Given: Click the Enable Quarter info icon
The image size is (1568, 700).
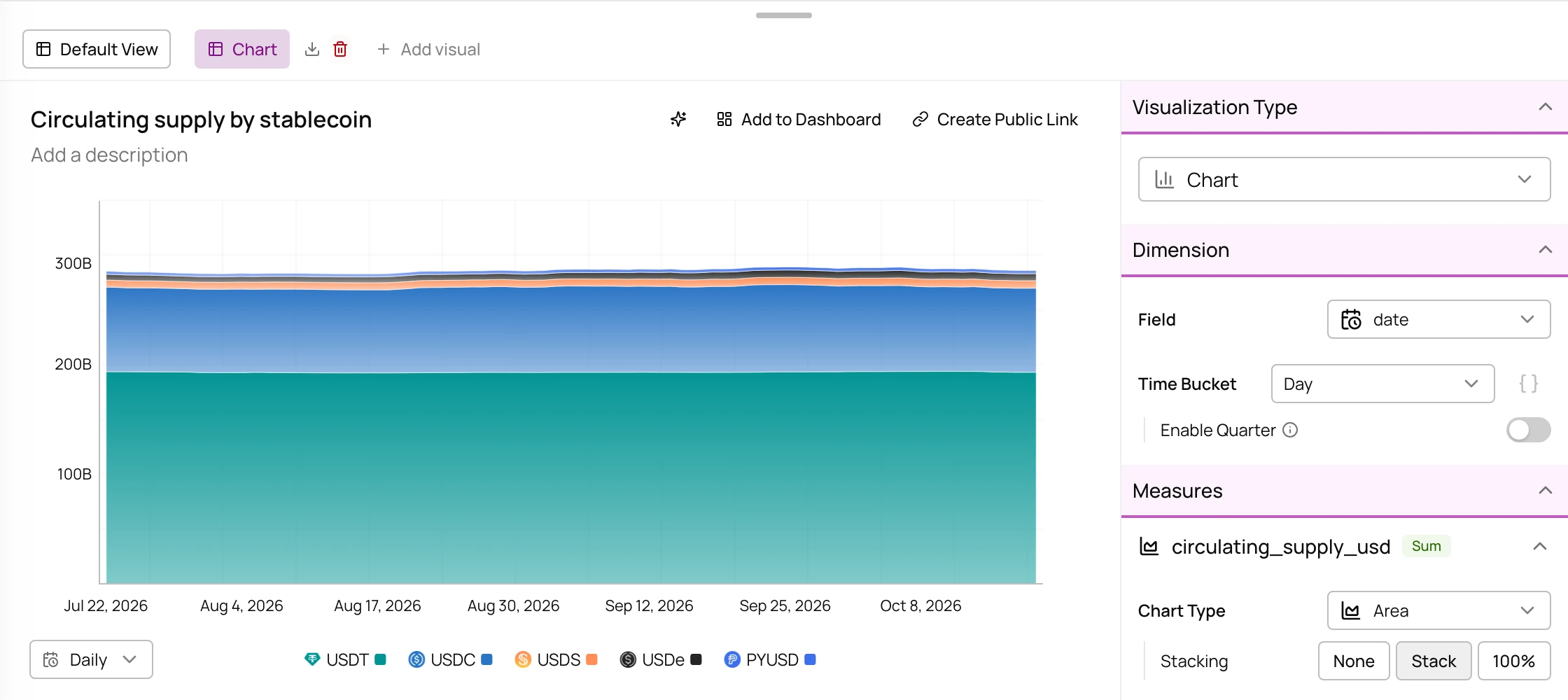Looking at the screenshot, I should click(1290, 430).
